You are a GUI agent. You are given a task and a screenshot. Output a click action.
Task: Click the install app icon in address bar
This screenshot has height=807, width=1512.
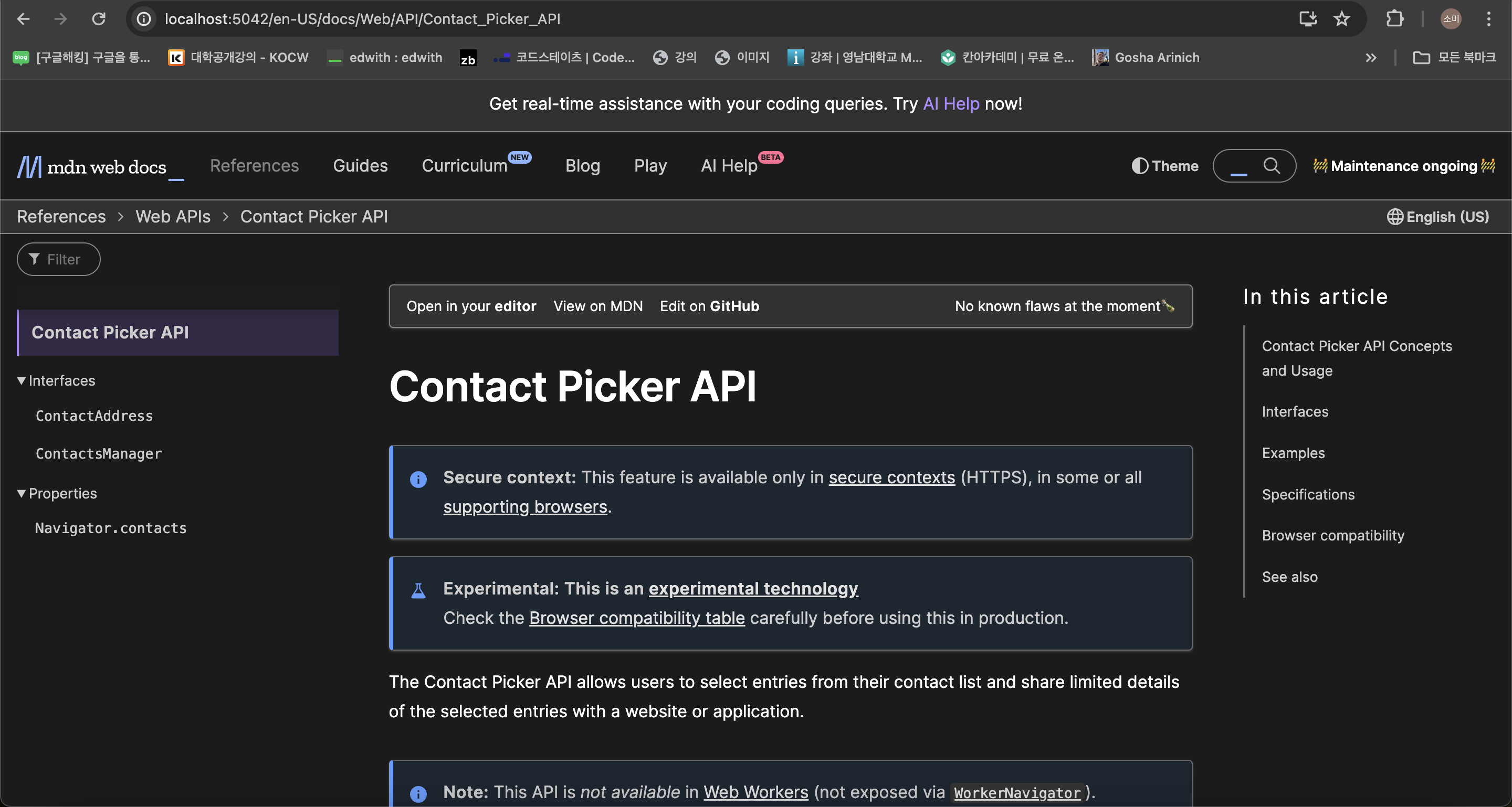coord(1308,19)
